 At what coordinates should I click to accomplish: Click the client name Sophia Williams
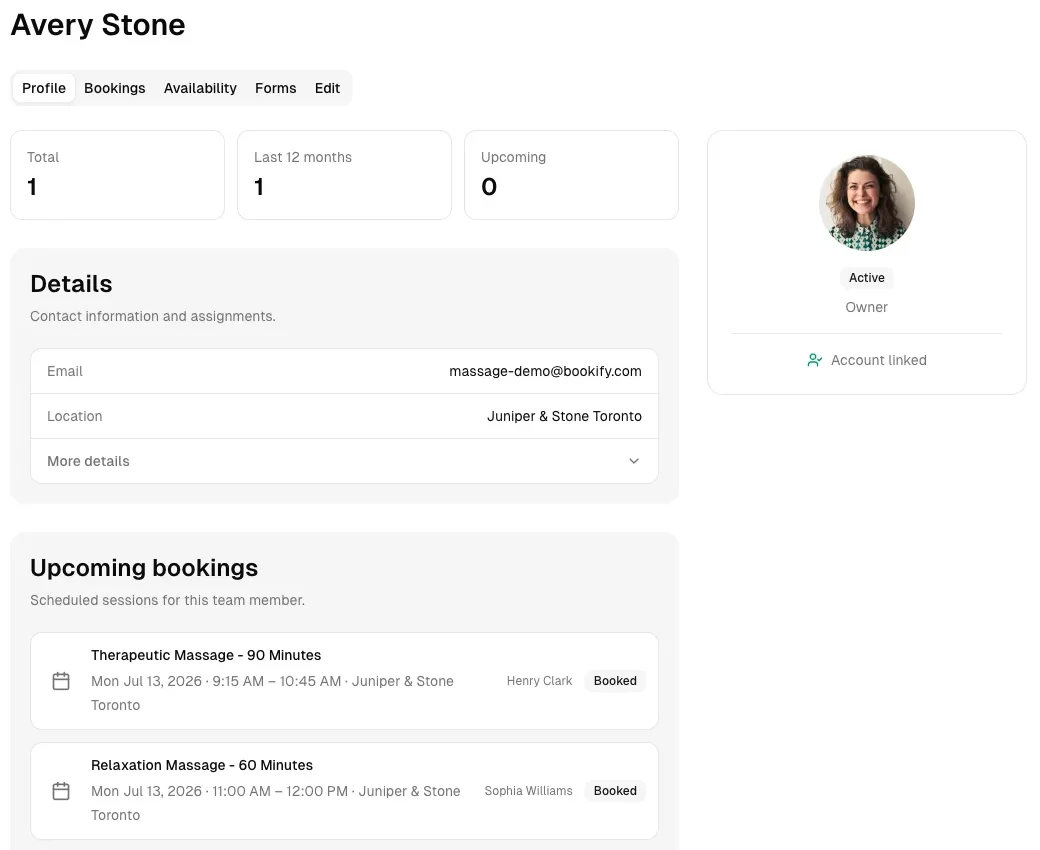528,791
